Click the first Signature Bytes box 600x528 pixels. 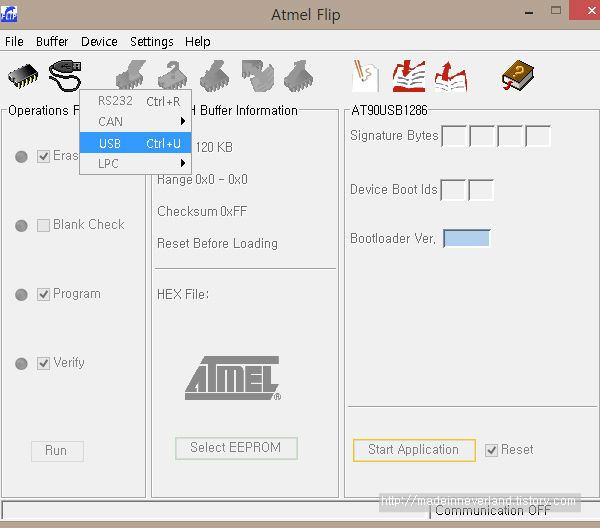(454, 136)
